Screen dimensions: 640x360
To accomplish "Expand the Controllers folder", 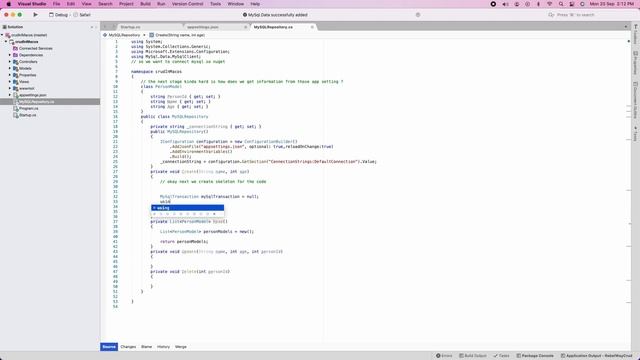I will point(10,62).
